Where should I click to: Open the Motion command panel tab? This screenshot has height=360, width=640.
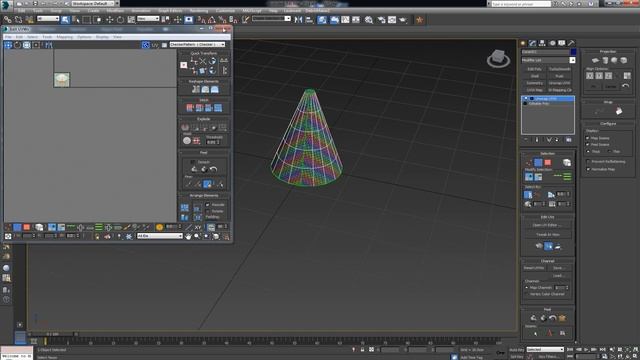pos(552,43)
